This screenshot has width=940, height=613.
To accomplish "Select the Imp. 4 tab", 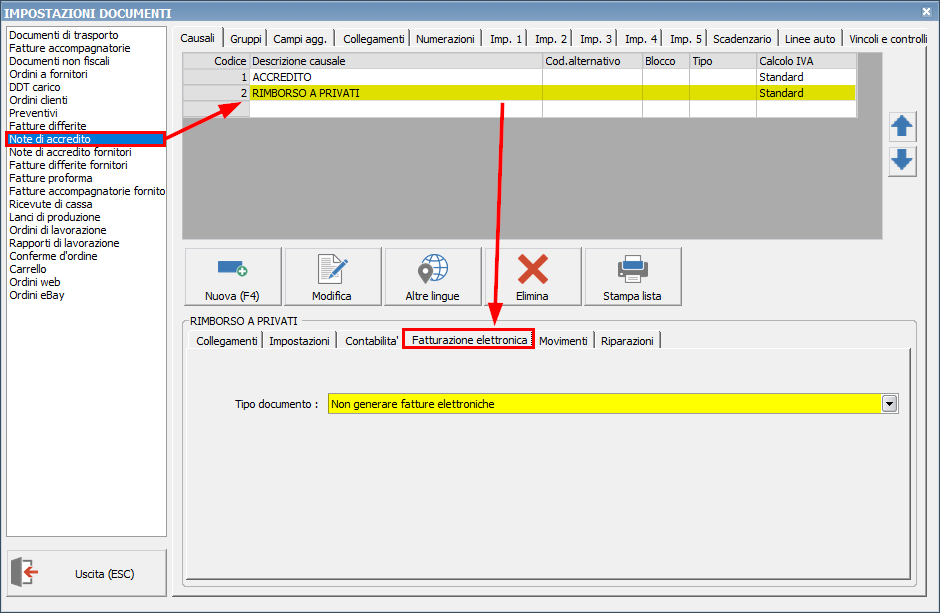I will point(641,39).
